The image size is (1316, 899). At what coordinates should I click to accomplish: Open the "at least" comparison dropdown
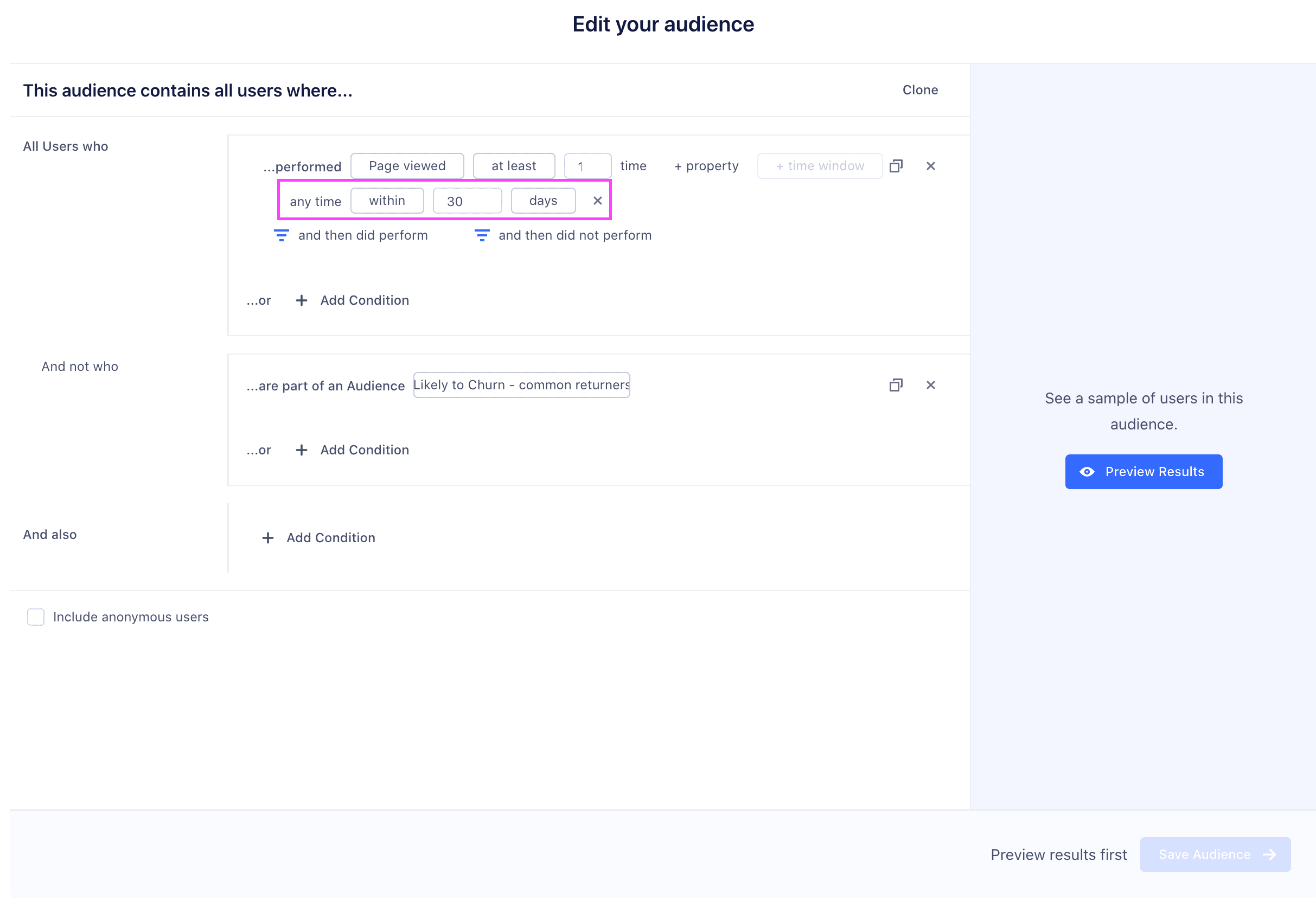click(x=513, y=165)
